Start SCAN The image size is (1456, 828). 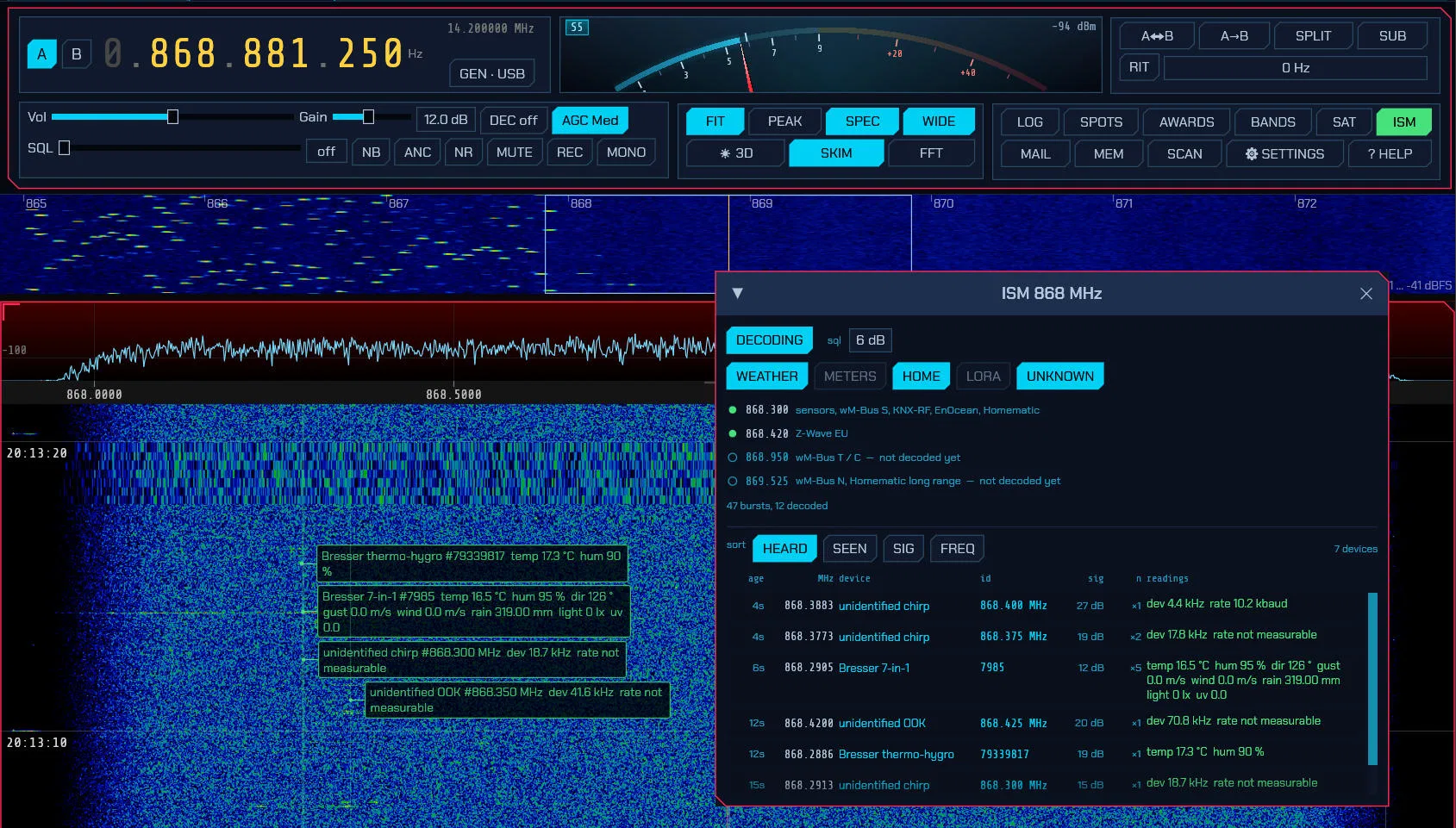[x=1184, y=154]
